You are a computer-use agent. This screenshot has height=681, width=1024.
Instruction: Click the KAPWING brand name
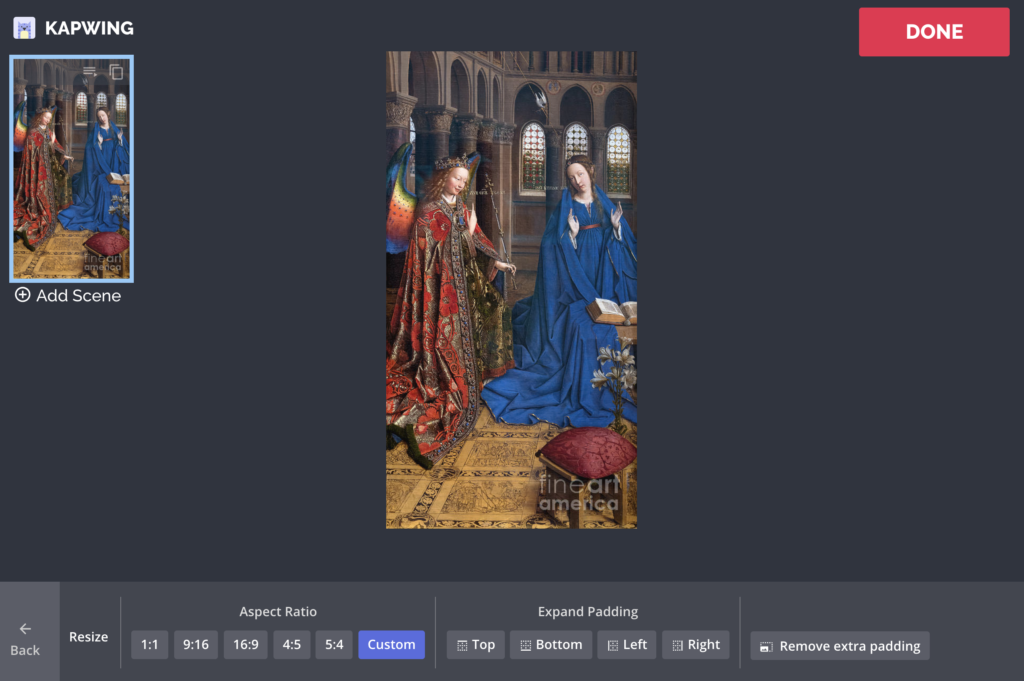pos(89,28)
